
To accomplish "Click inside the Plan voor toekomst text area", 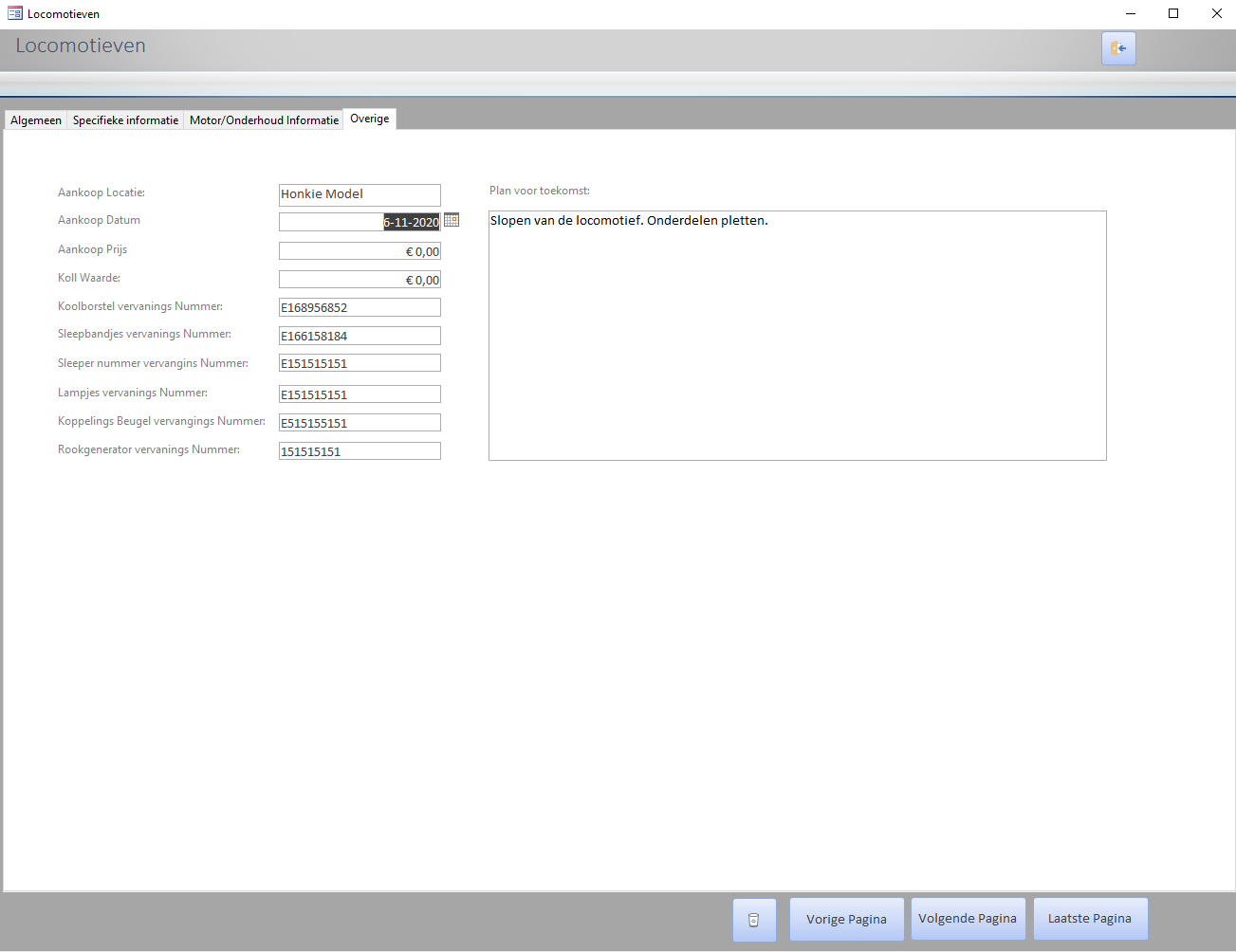I will click(x=798, y=336).
